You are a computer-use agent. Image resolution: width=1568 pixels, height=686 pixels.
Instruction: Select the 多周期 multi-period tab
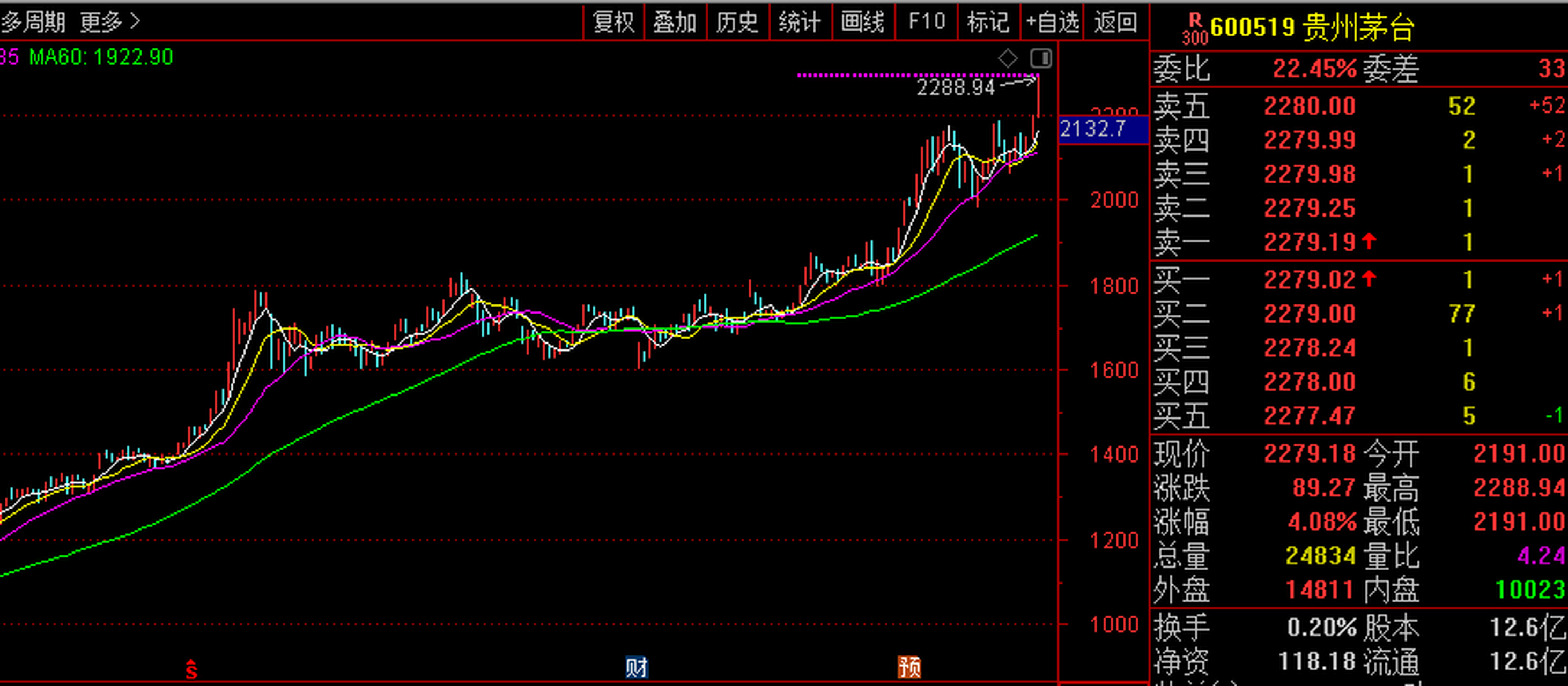click(33, 23)
